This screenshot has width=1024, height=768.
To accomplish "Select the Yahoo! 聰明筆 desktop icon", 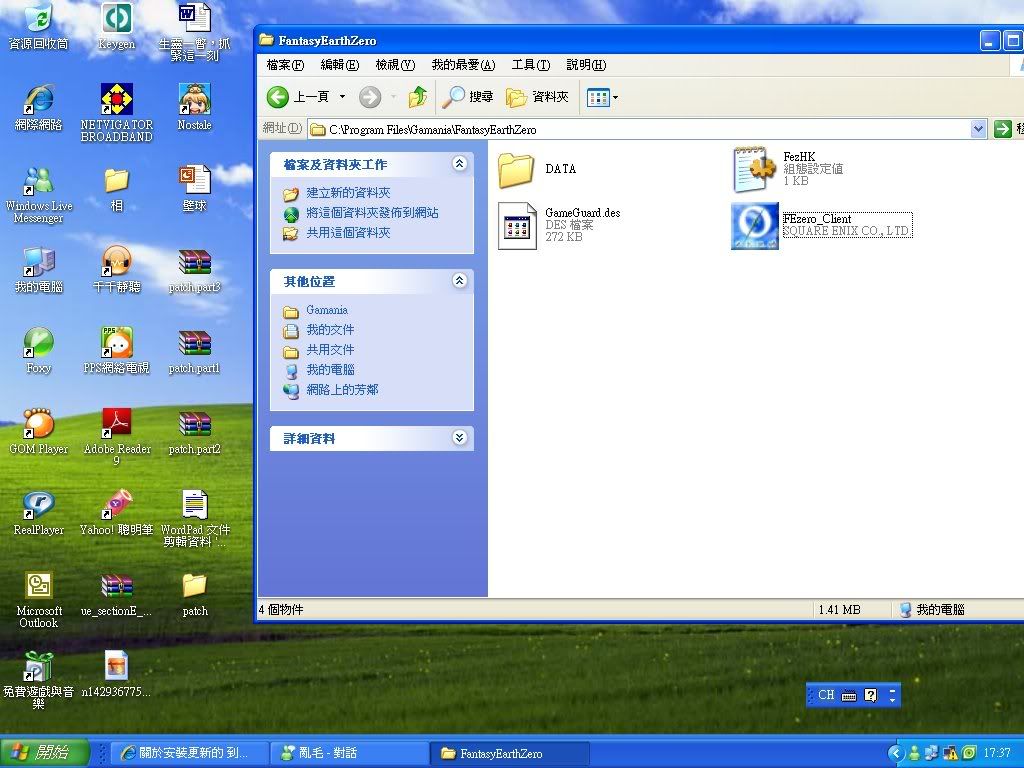I will click(116, 513).
